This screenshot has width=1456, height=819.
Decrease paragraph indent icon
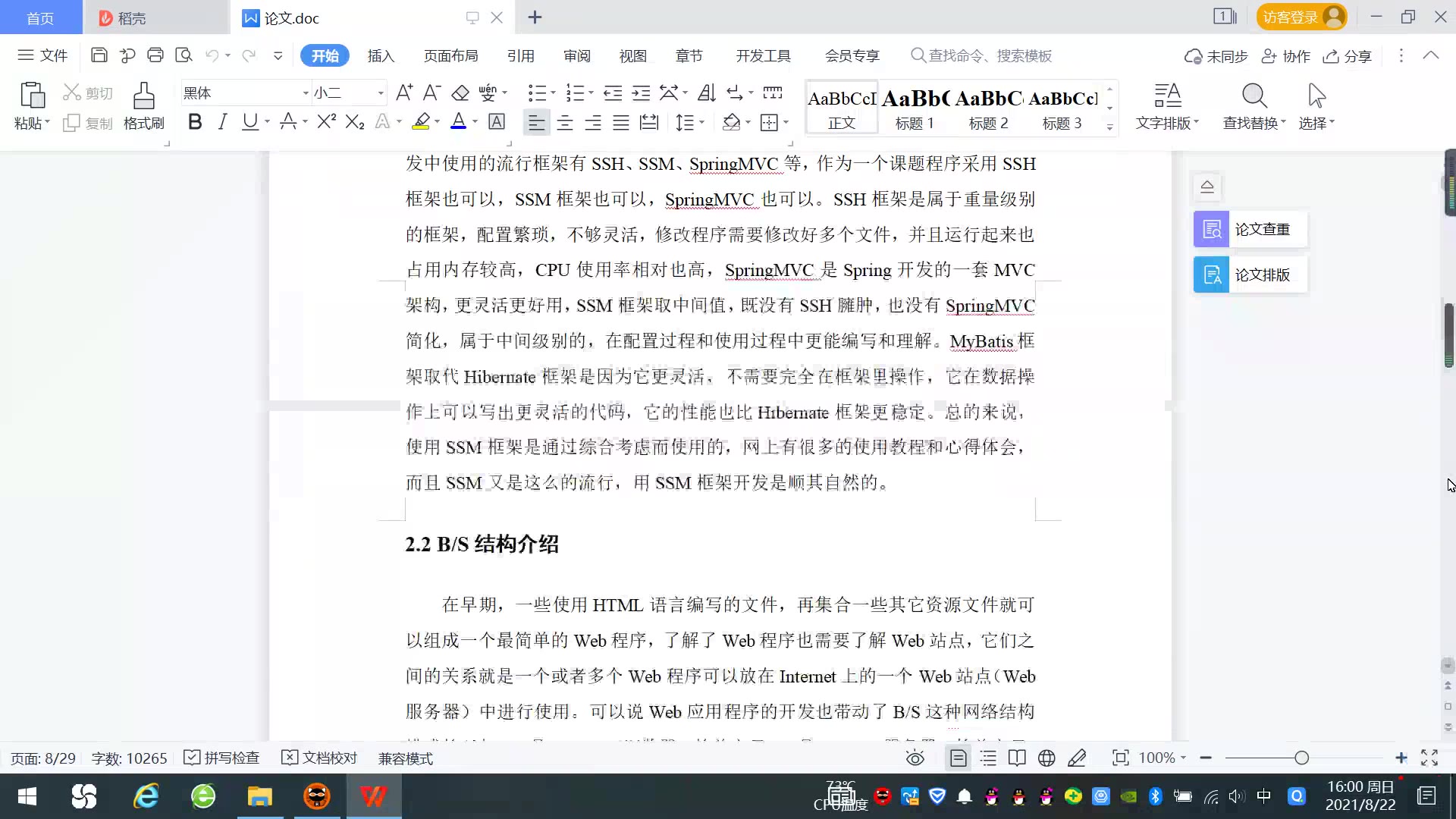[x=613, y=93]
